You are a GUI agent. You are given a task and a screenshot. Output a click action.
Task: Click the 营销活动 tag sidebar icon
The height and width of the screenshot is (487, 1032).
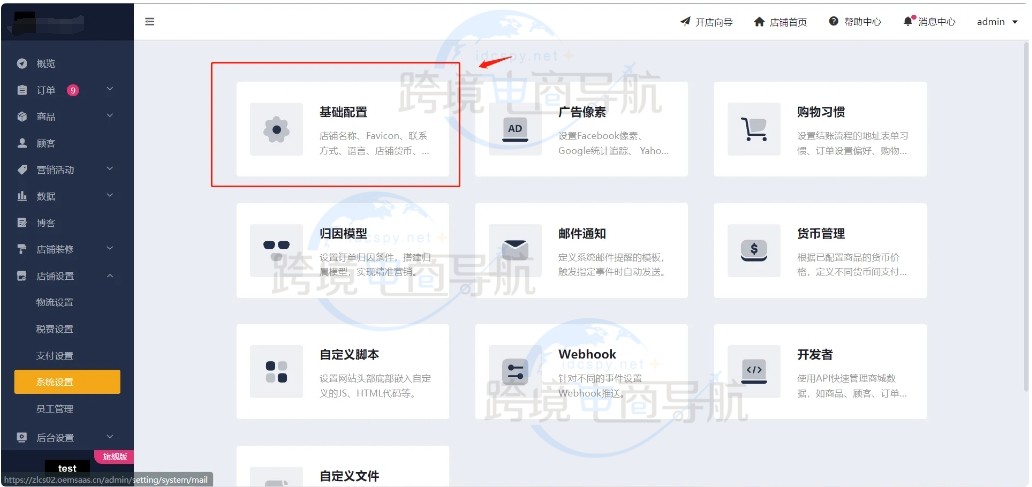[22, 170]
